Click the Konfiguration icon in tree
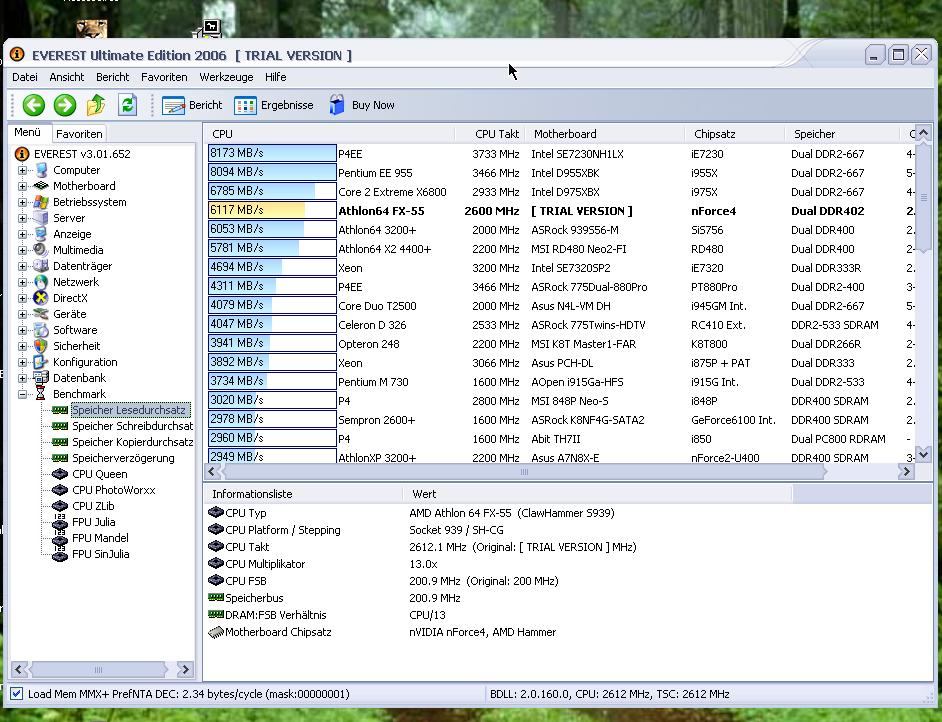Image resolution: width=942 pixels, height=722 pixels. coord(41,362)
